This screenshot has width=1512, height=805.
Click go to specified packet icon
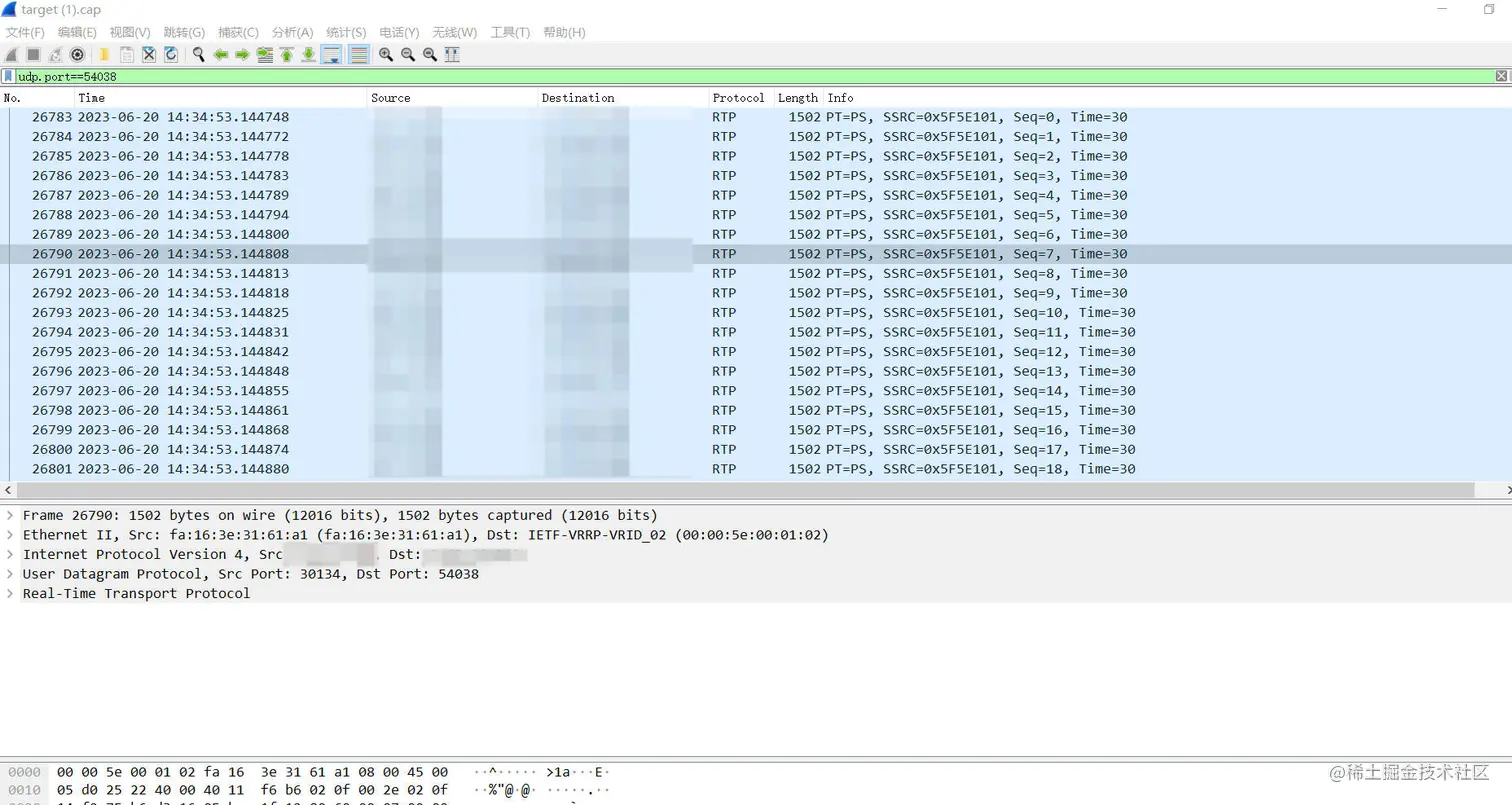click(x=265, y=55)
